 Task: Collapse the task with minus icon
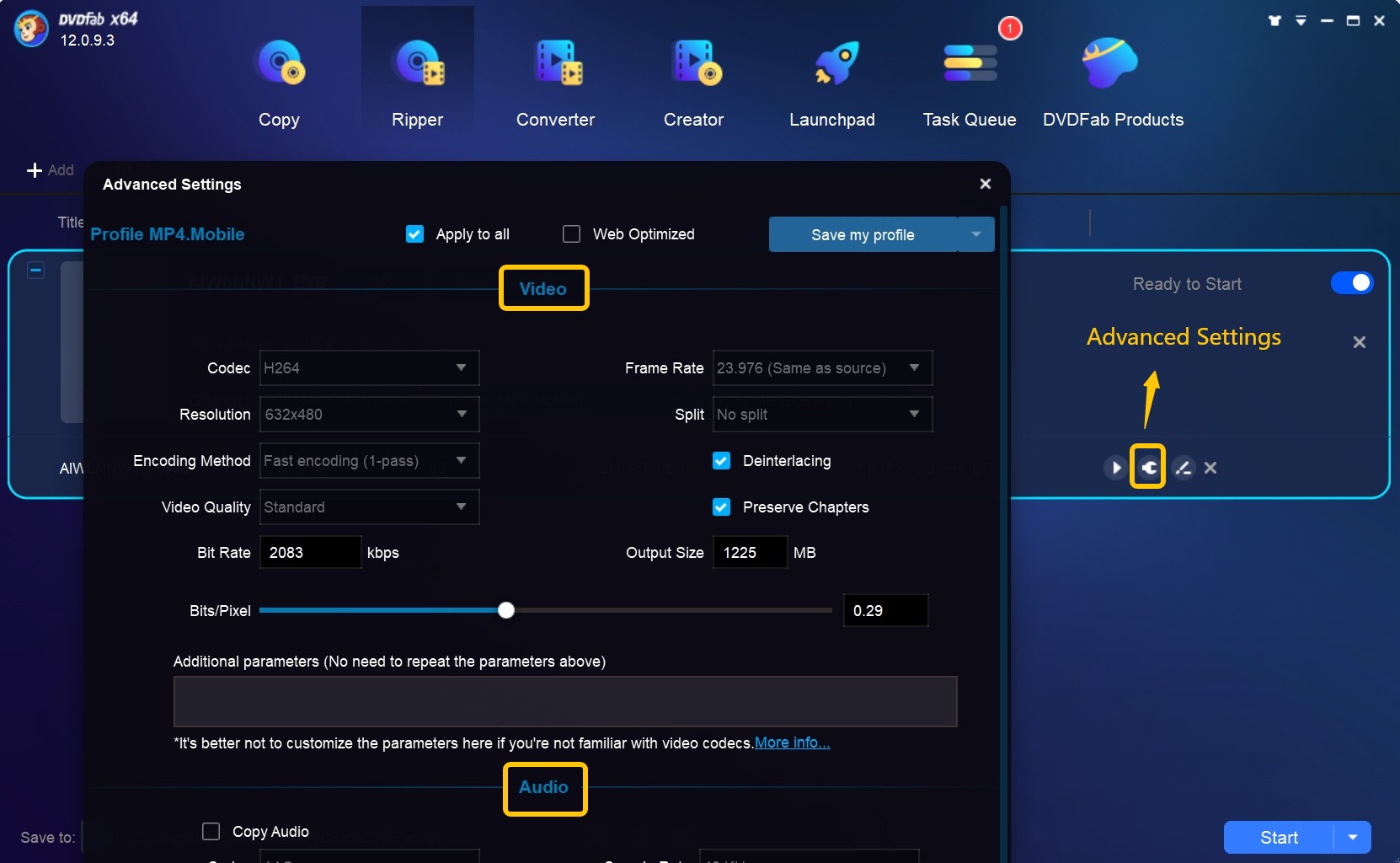pyautogui.click(x=35, y=271)
